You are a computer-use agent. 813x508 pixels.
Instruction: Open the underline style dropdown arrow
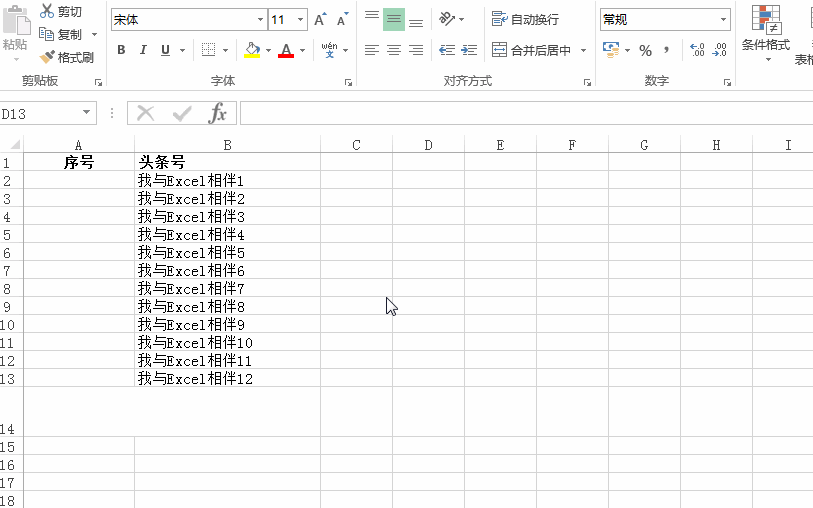183,50
